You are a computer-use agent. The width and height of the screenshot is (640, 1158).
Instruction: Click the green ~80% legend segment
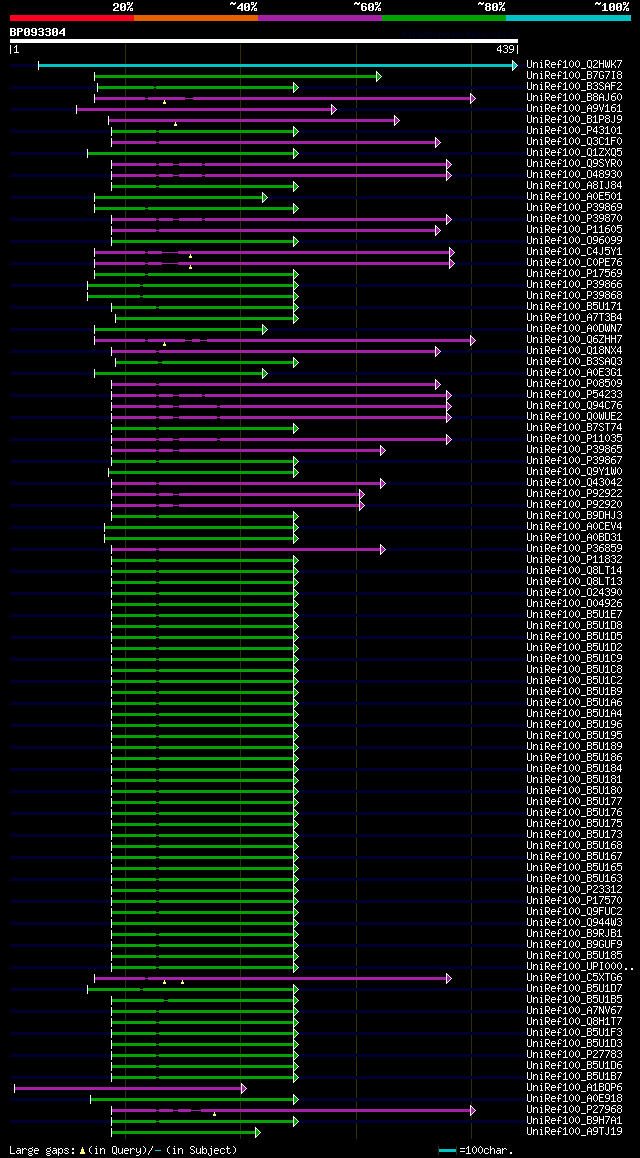[444, 17]
